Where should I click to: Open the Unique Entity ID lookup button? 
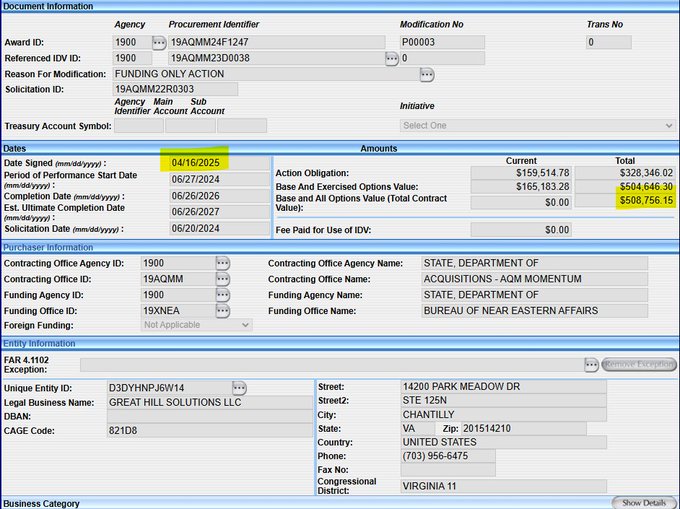point(239,387)
